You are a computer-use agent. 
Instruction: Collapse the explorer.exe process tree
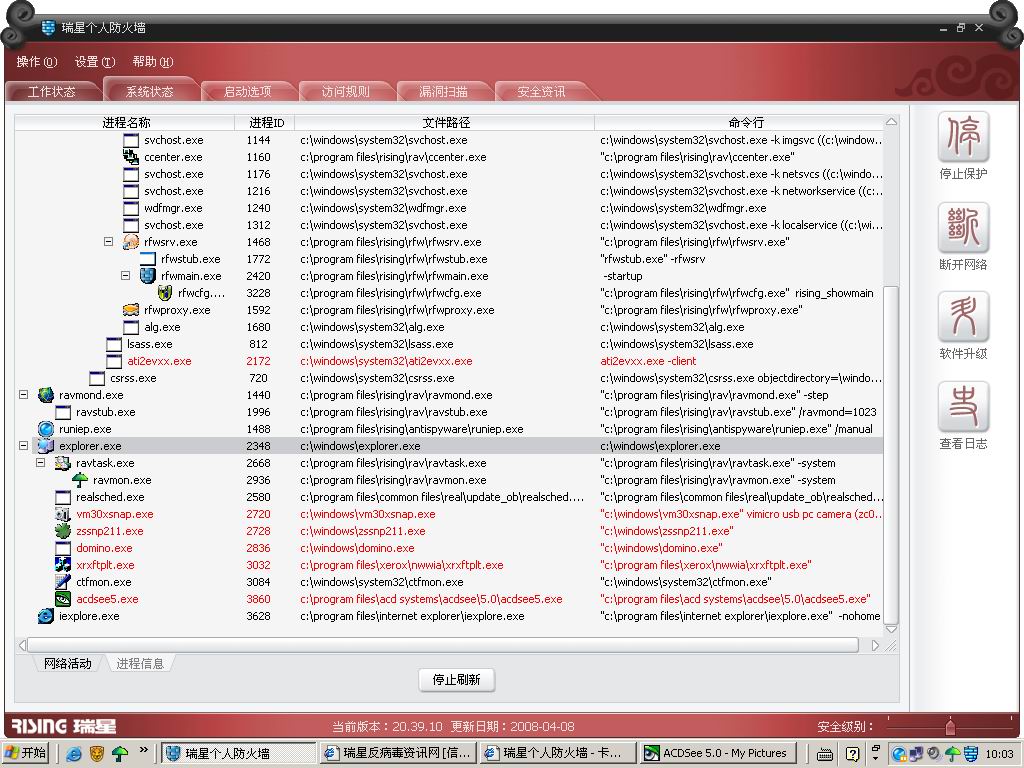[24, 446]
